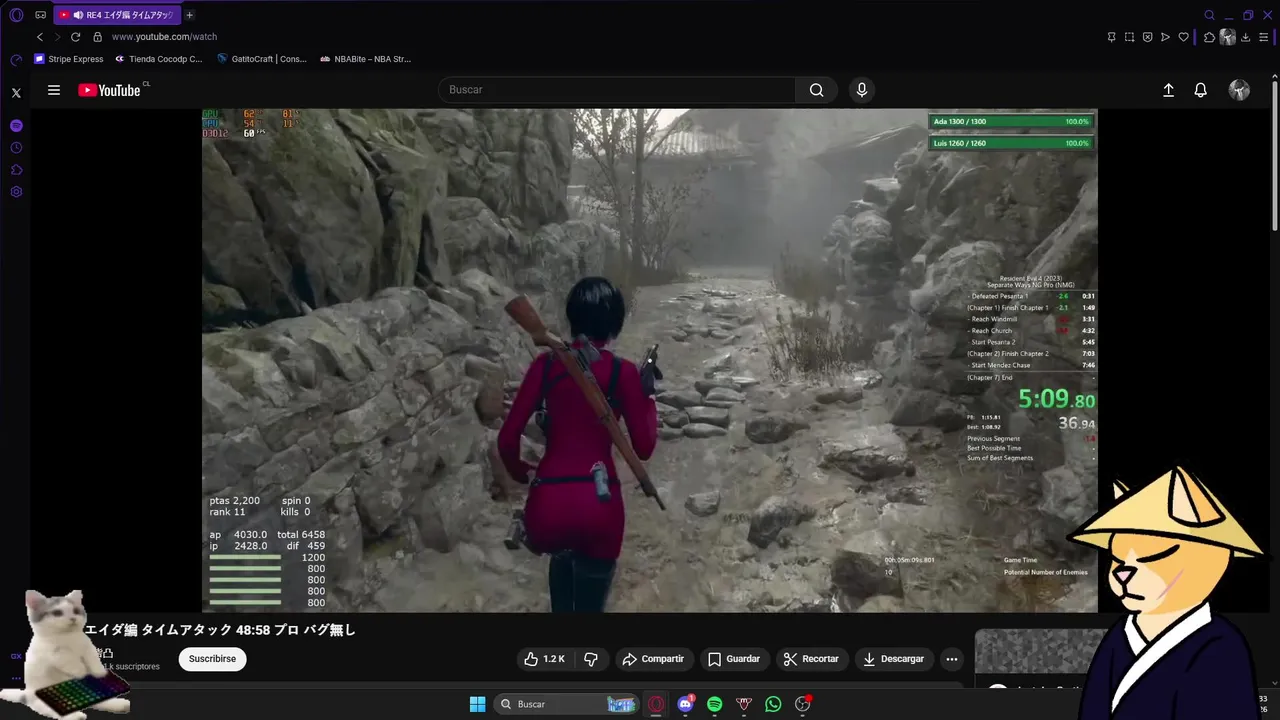Dislike the video
Viewport: 1280px width, 720px height.
point(591,659)
